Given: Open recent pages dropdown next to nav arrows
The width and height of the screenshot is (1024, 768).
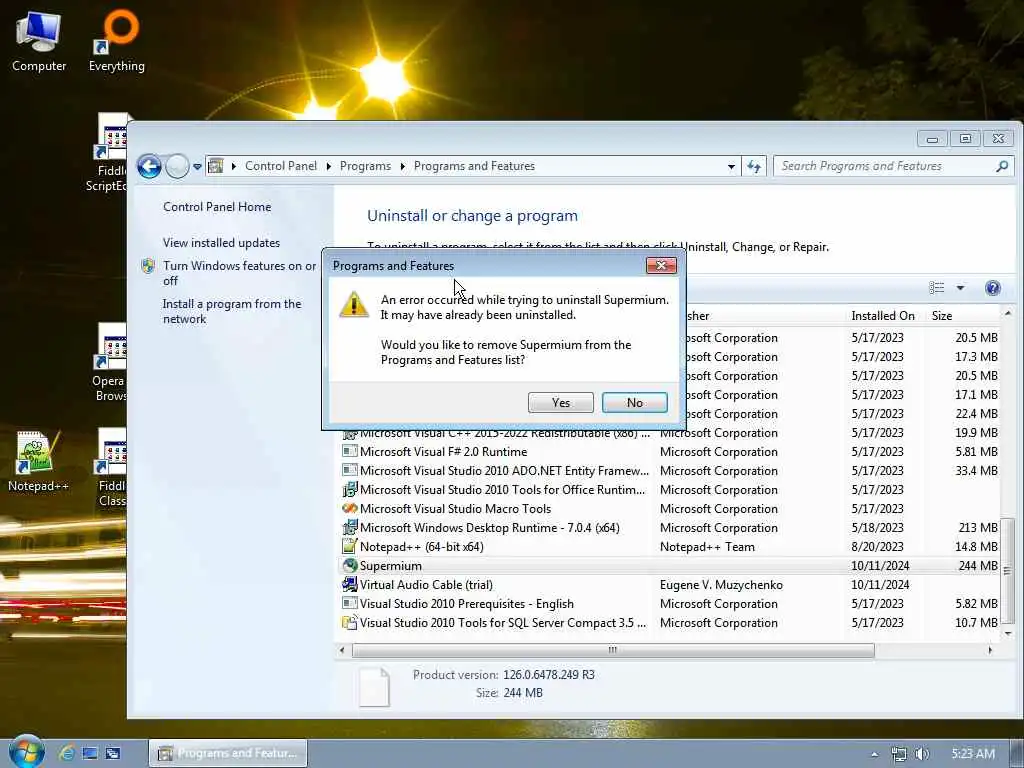Looking at the screenshot, I should point(197,167).
